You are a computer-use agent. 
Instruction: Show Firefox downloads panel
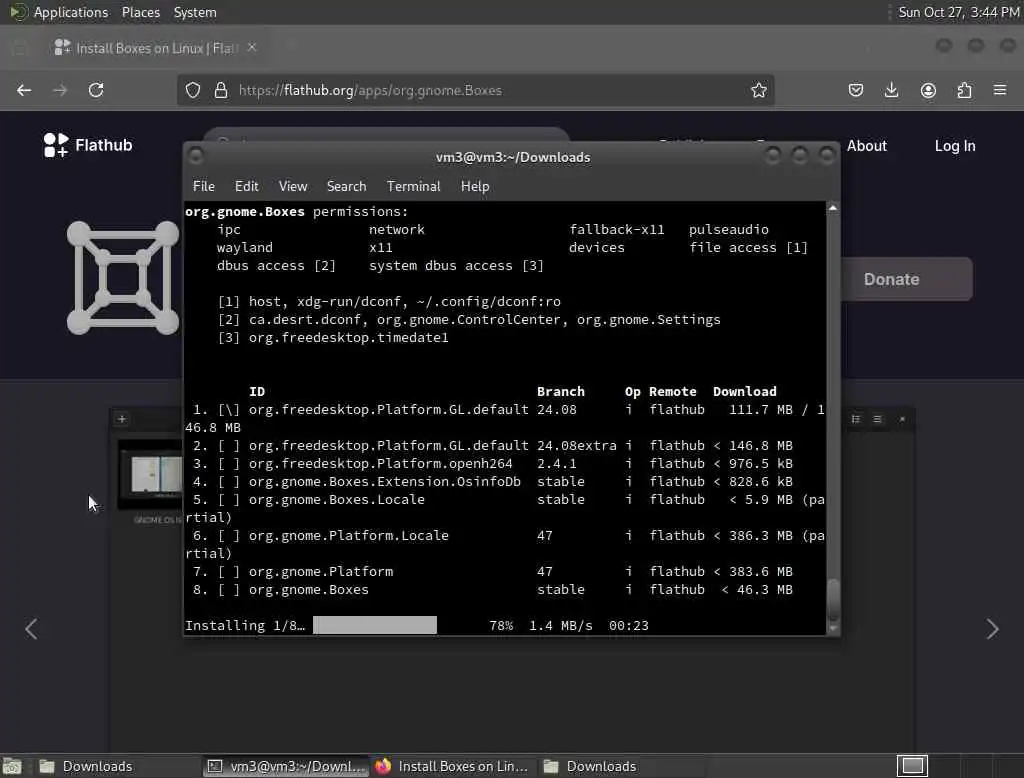click(x=891, y=90)
